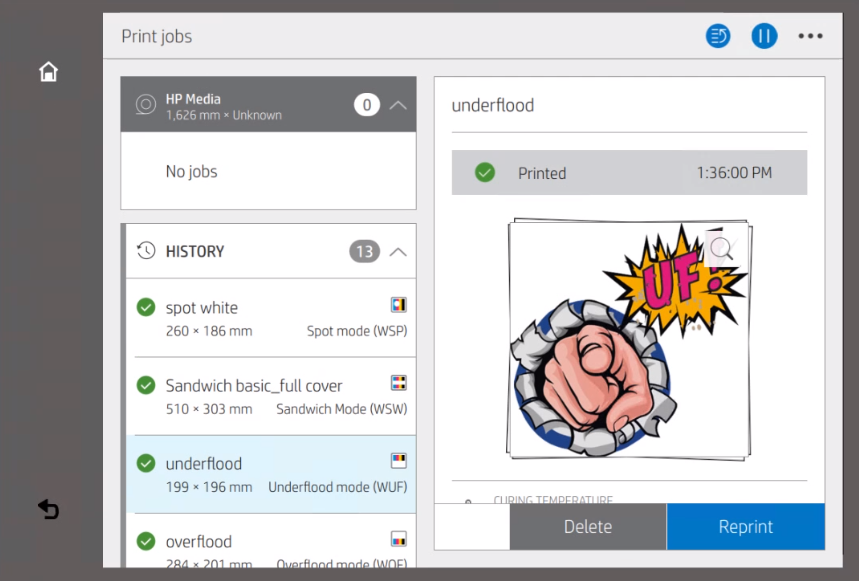The image size is (859, 581).
Task: Select the Sandwich basic_full cover job
Action: pos(271,396)
